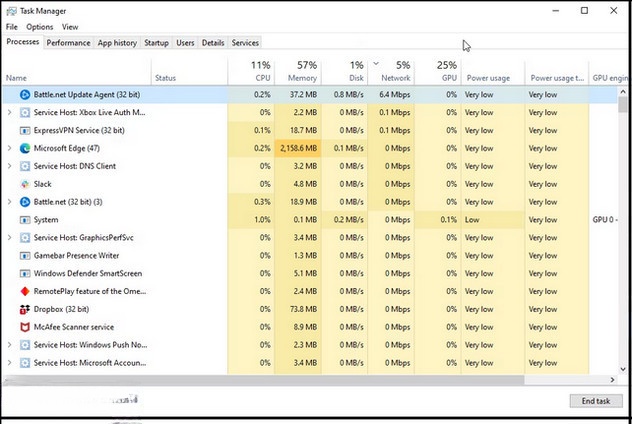Image resolution: width=632 pixels, height=424 pixels.
Task: Switch to the App history tab
Action: [x=117, y=43]
